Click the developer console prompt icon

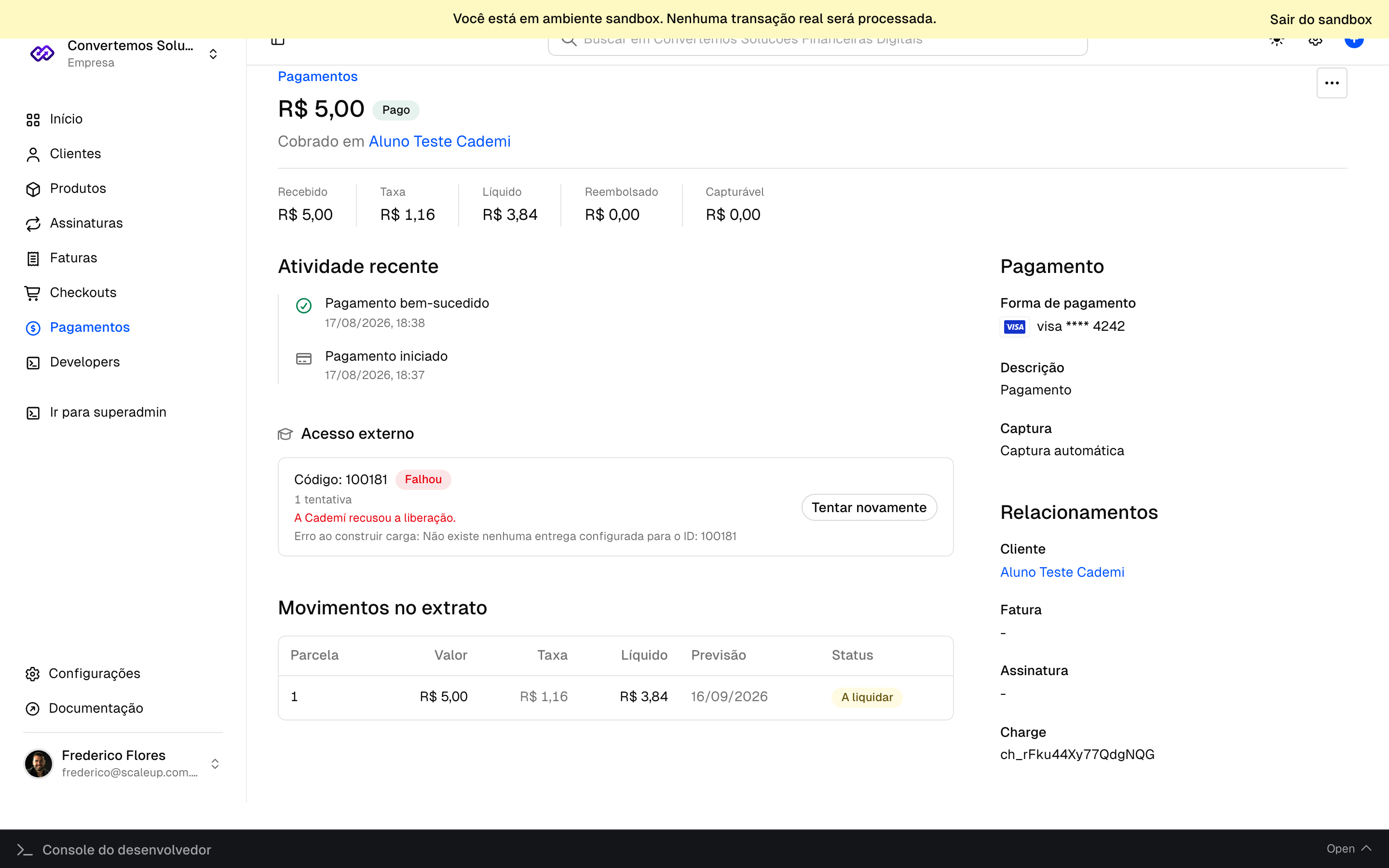[x=25, y=850]
